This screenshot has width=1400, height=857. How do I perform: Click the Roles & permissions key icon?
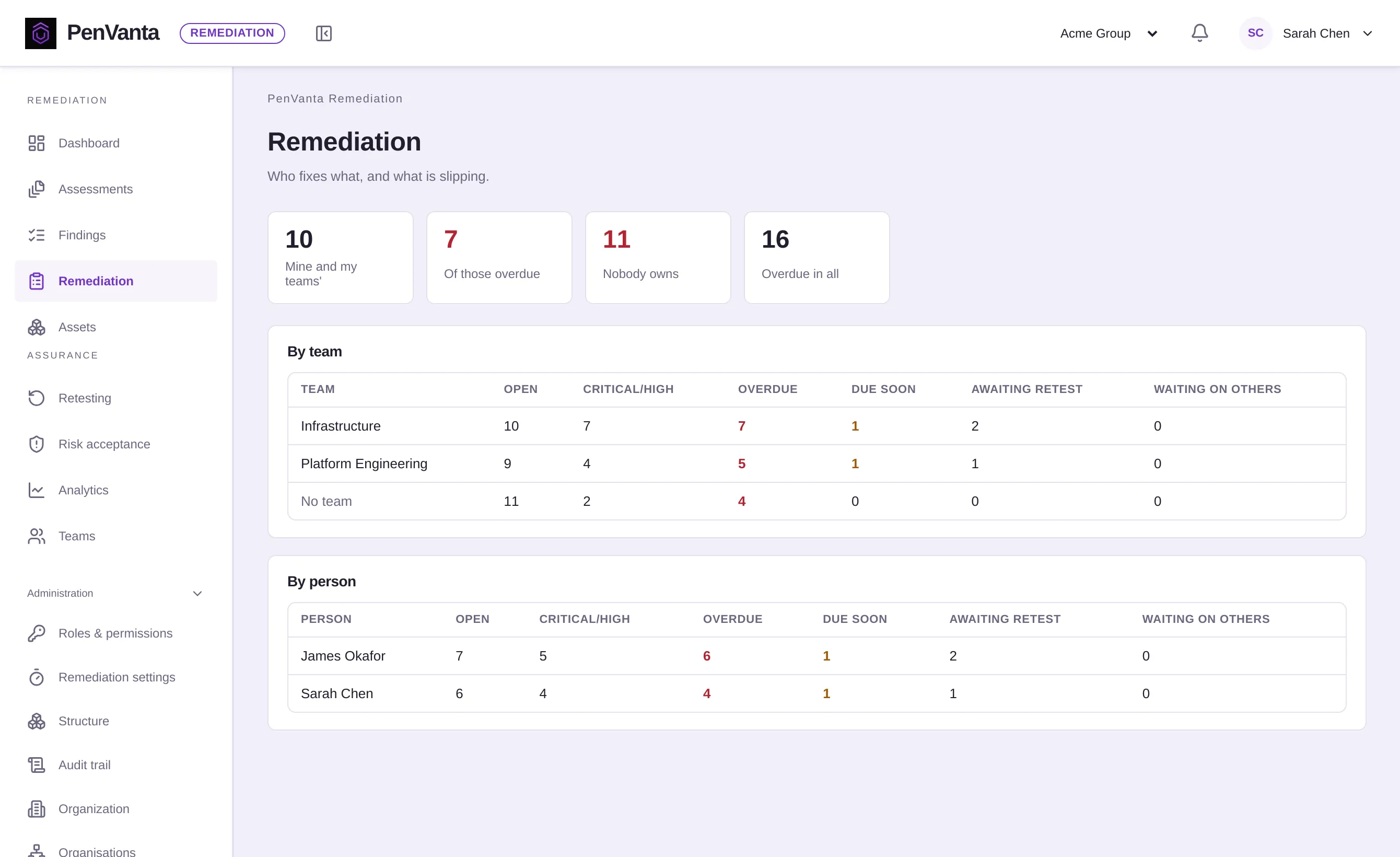[x=37, y=634]
